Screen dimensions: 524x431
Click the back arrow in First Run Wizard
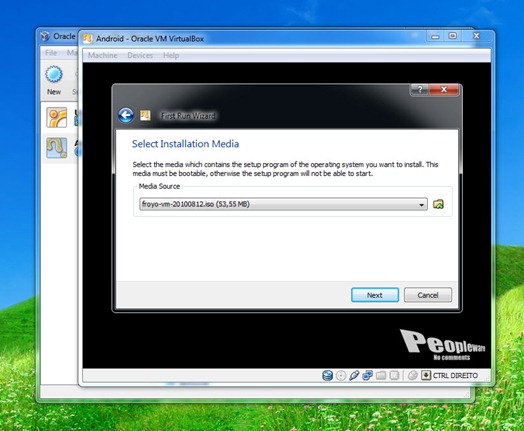(126, 116)
